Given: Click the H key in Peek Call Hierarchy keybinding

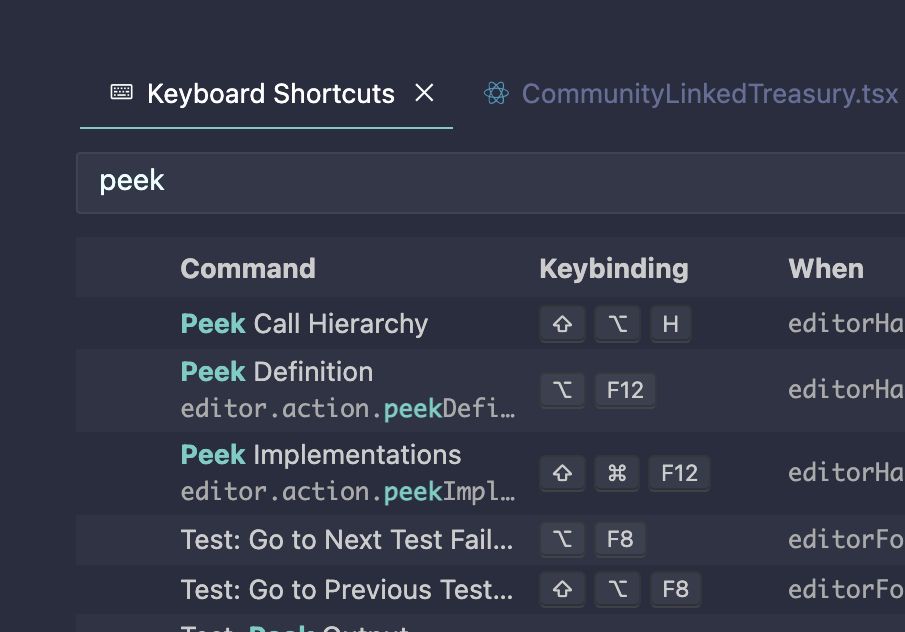Looking at the screenshot, I should [670, 324].
